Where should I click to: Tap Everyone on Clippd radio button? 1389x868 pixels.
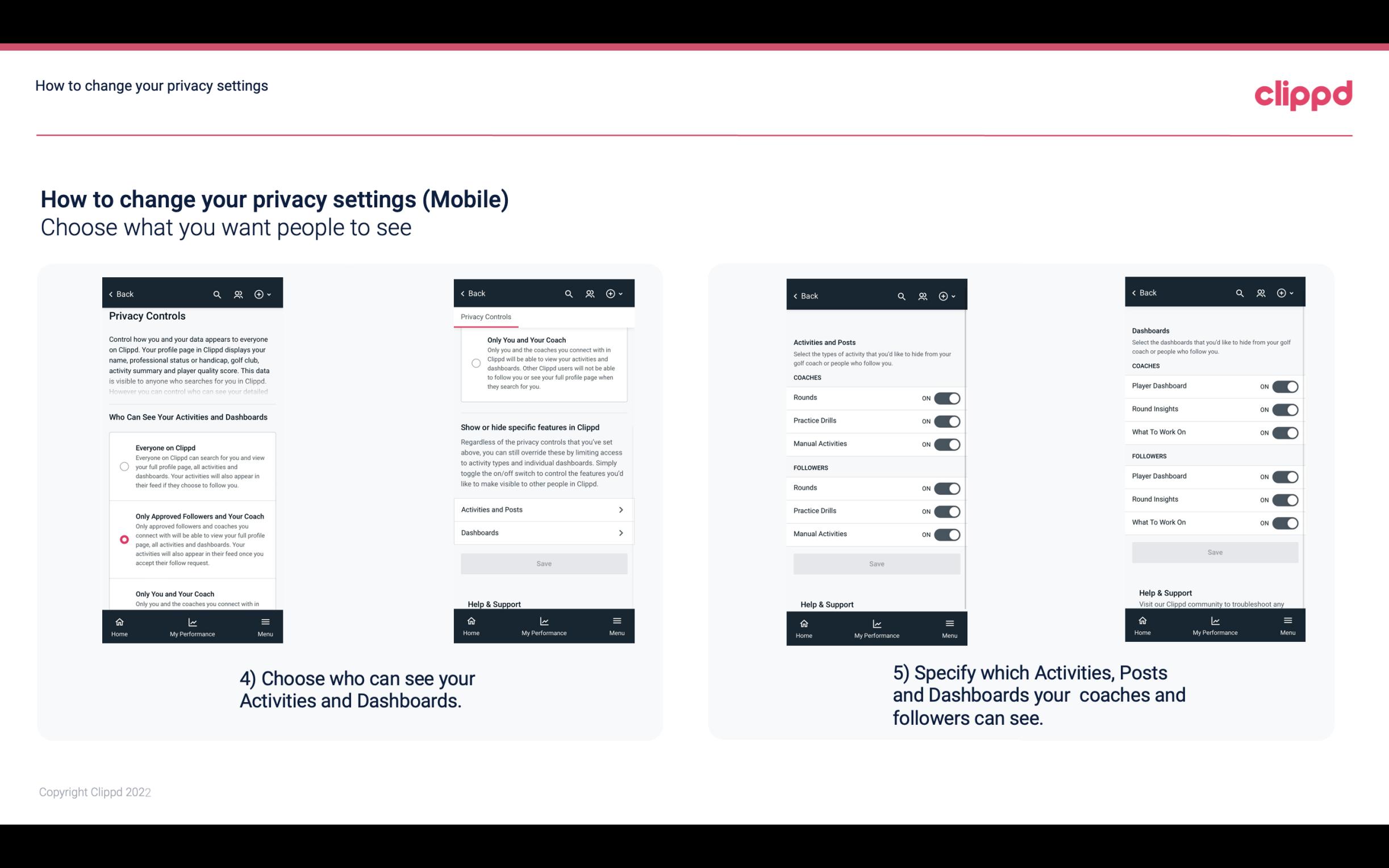pos(122,466)
